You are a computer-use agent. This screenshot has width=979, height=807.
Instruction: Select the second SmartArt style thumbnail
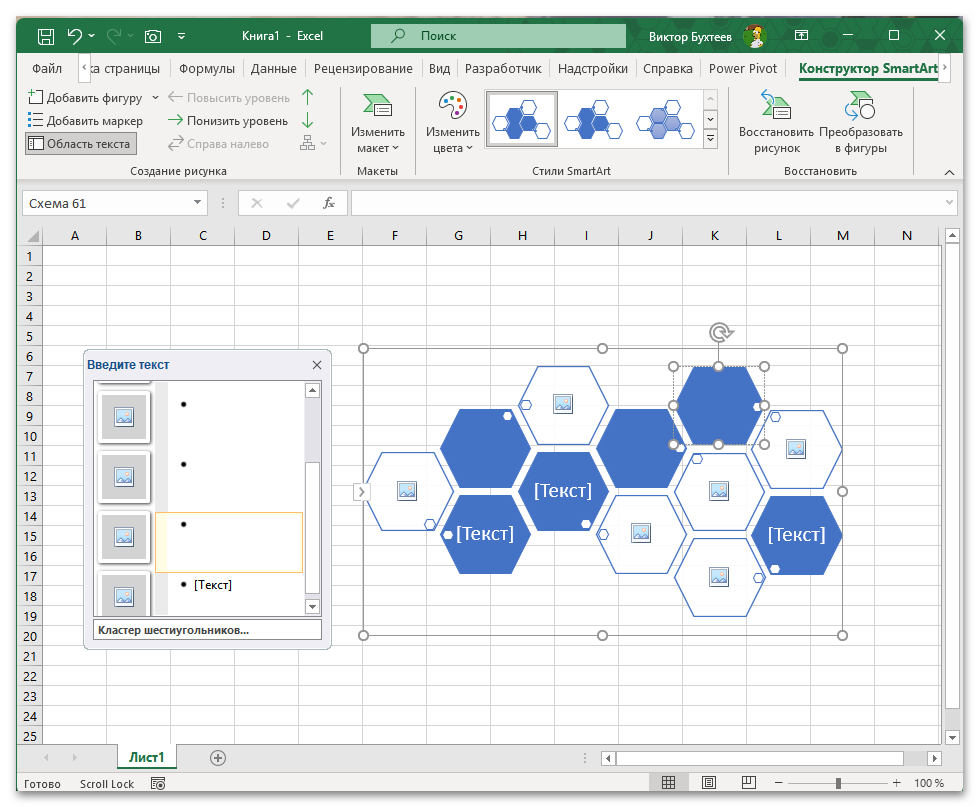[593, 119]
